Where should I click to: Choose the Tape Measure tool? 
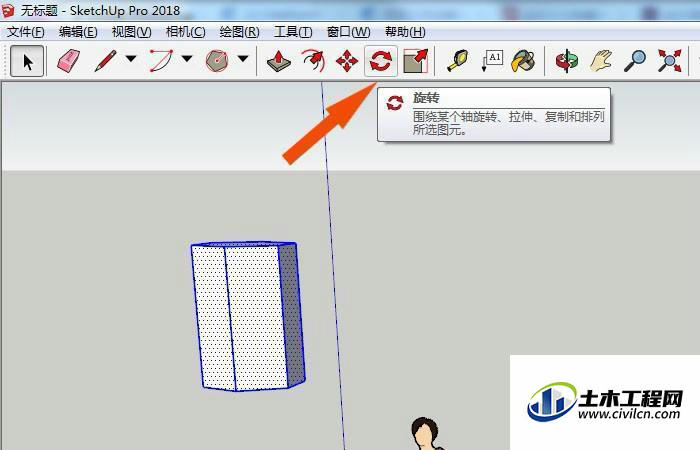(458, 61)
